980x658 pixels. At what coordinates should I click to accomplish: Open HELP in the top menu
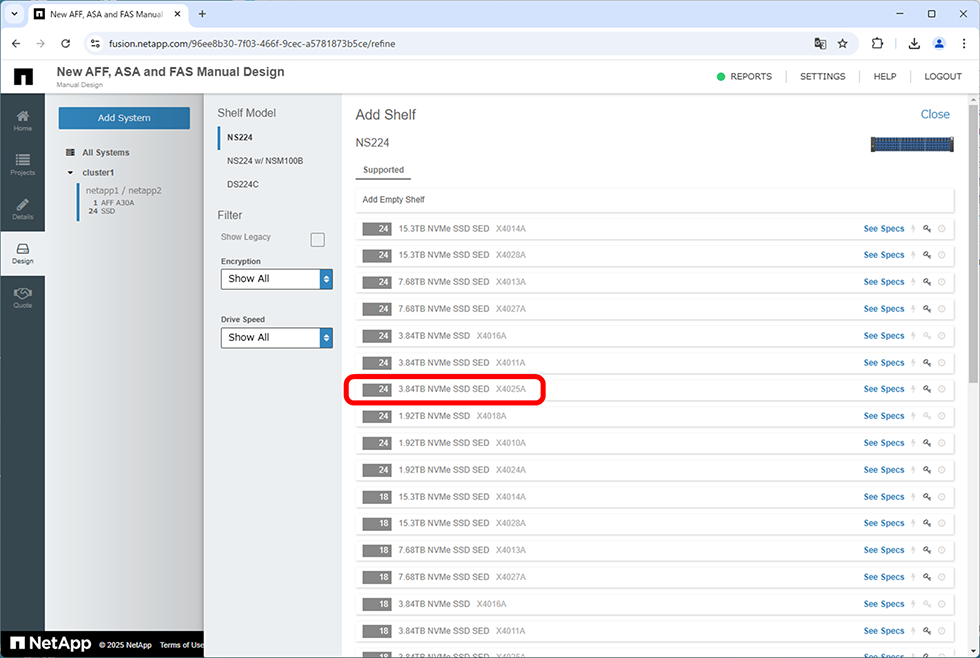(884, 76)
